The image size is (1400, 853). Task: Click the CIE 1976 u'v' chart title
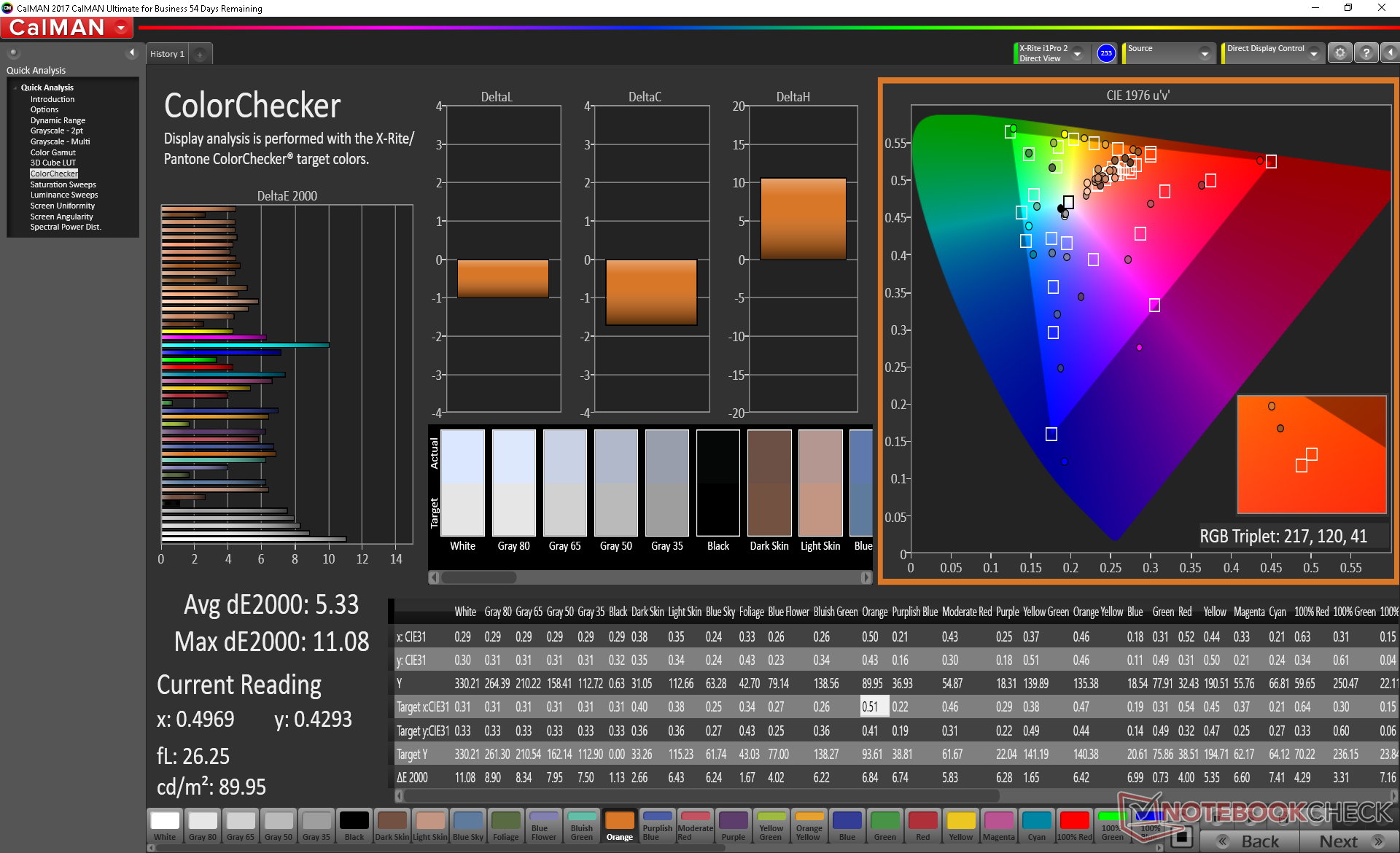(1137, 96)
